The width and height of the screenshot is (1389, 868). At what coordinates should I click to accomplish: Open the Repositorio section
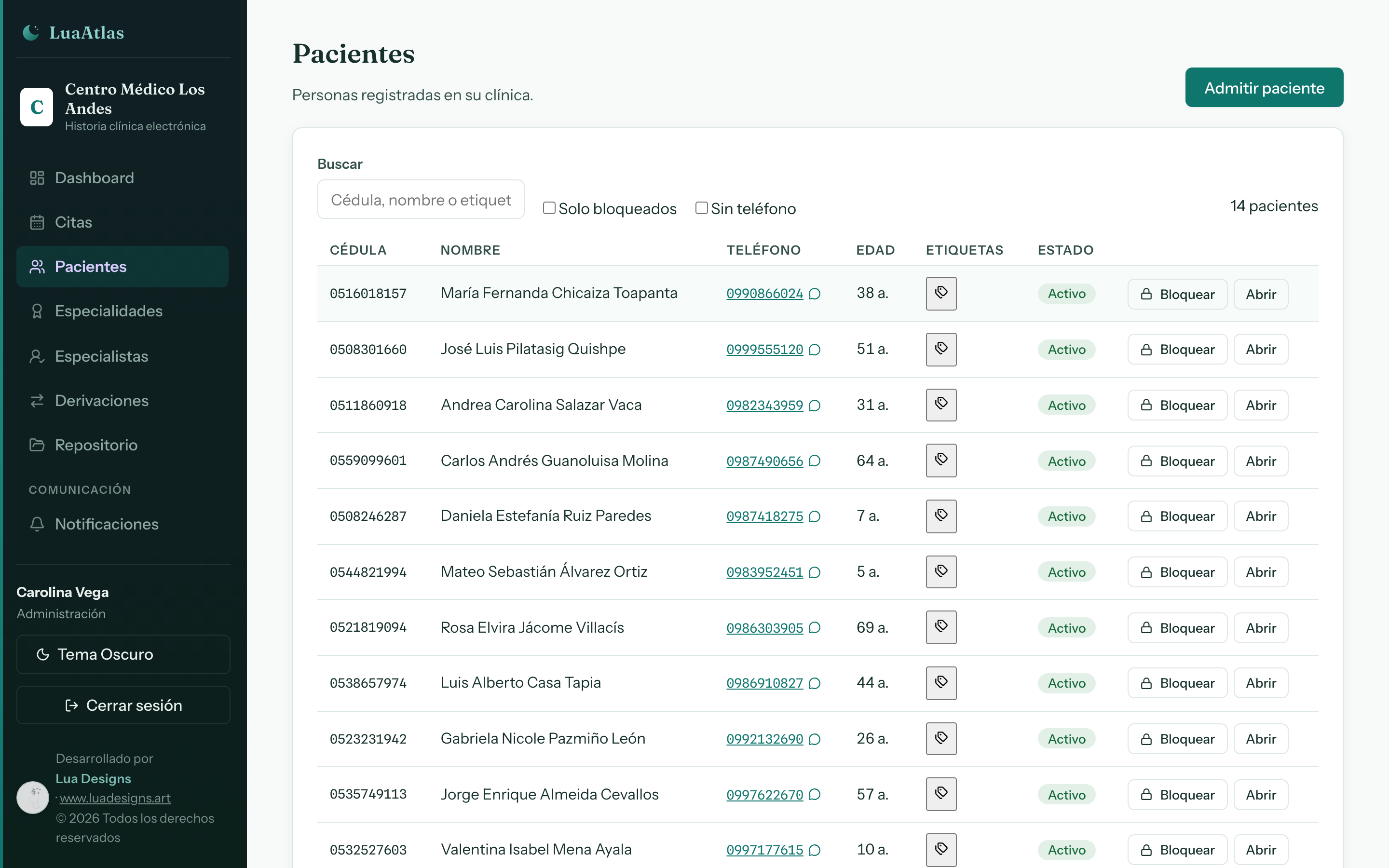pyautogui.click(x=122, y=445)
